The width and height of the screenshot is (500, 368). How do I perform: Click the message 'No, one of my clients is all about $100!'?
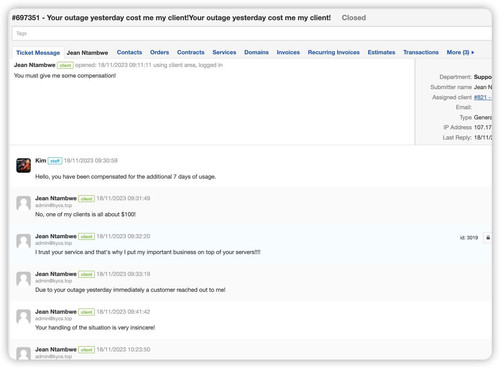[x=85, y=214]
